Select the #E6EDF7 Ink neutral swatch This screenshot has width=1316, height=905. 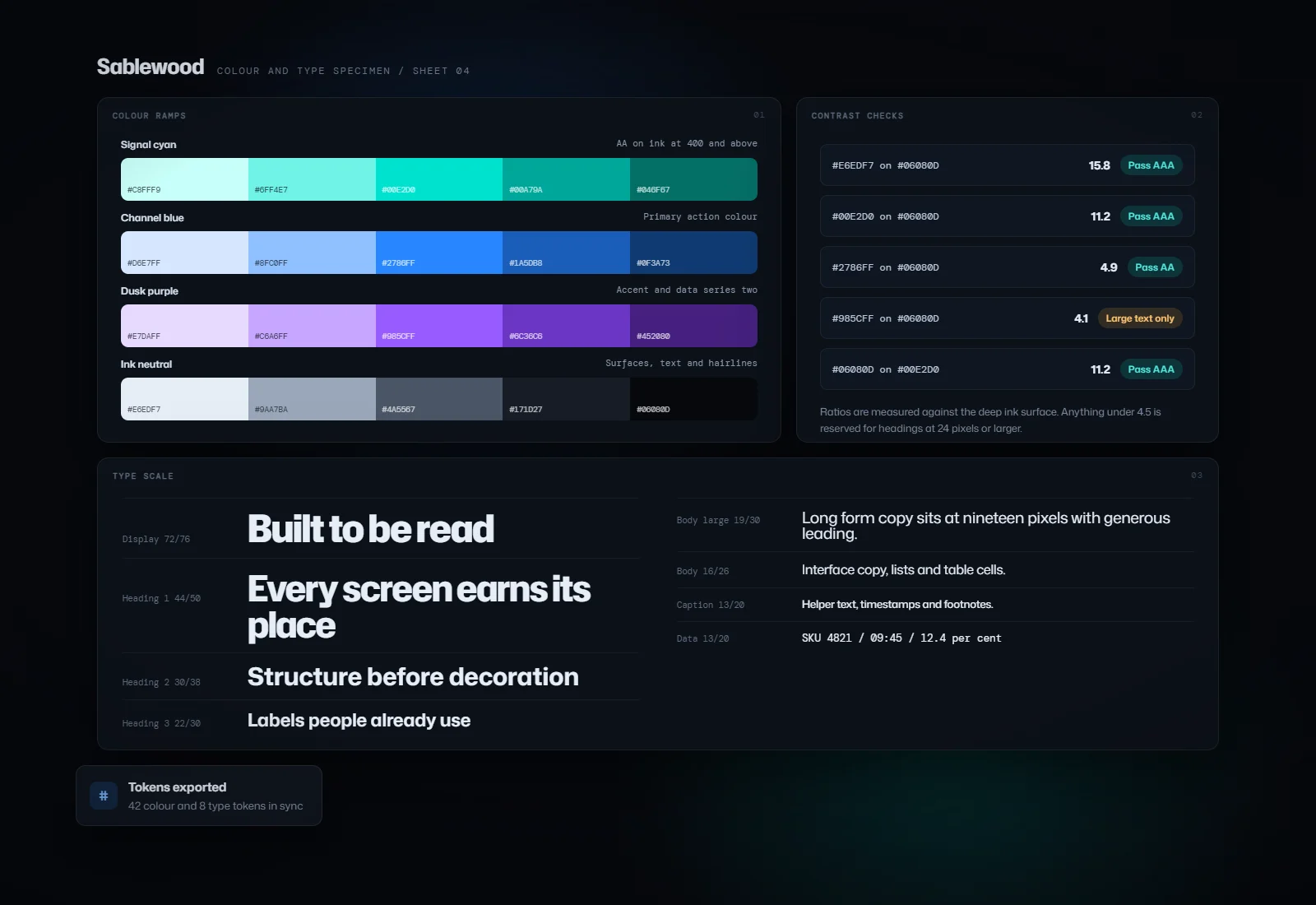pyautogui.click(x=184, y=399)
